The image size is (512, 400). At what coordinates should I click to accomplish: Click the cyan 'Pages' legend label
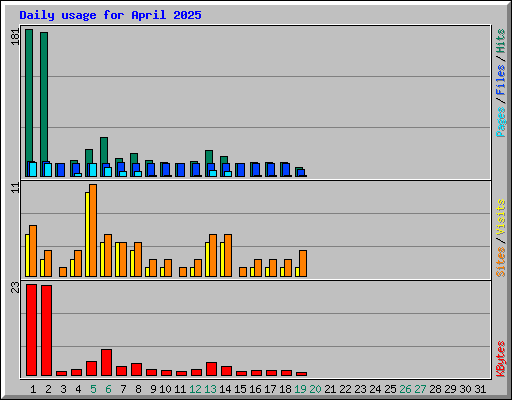pos(501,122)
